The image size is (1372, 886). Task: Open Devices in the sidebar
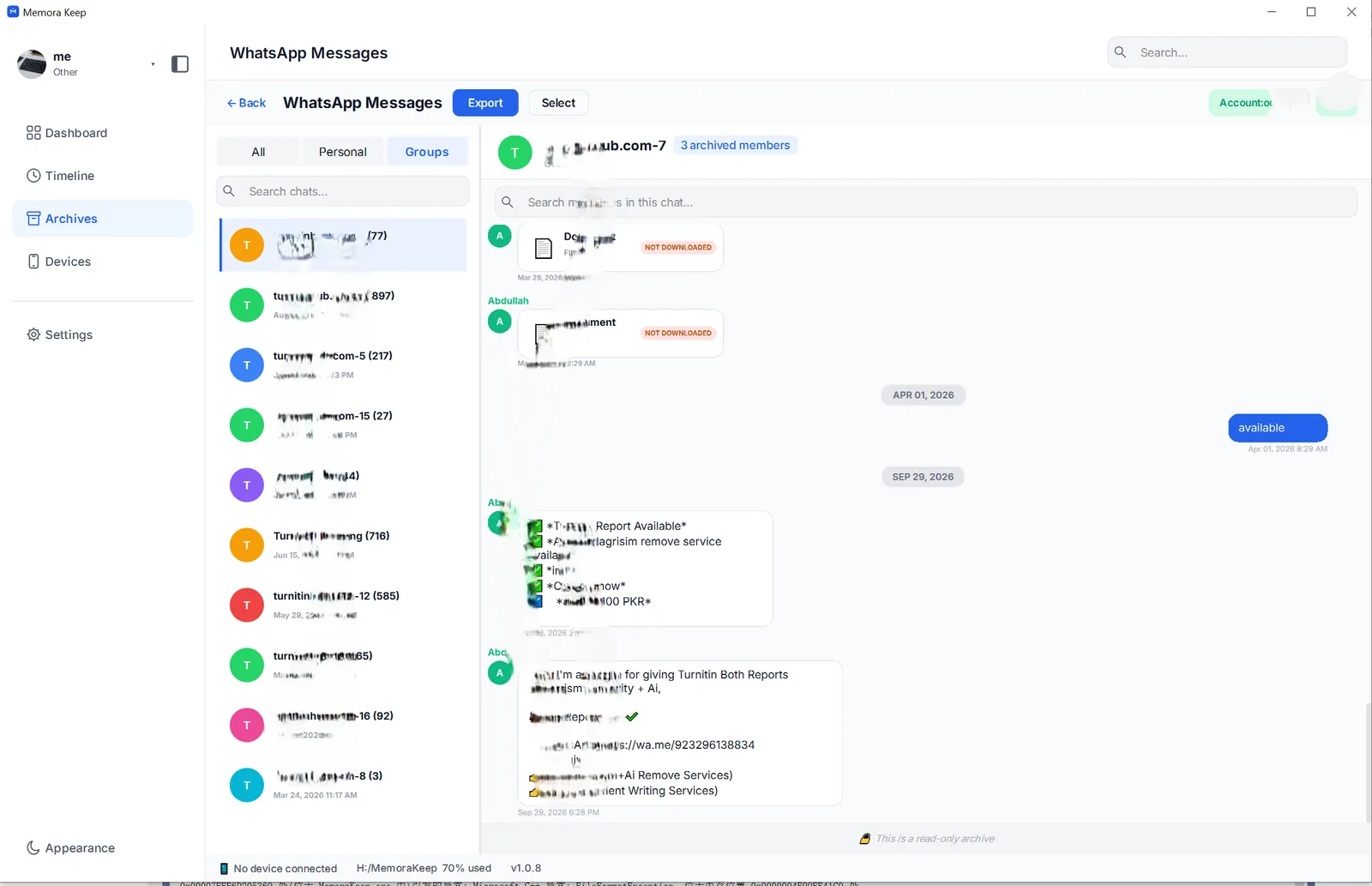103,262
